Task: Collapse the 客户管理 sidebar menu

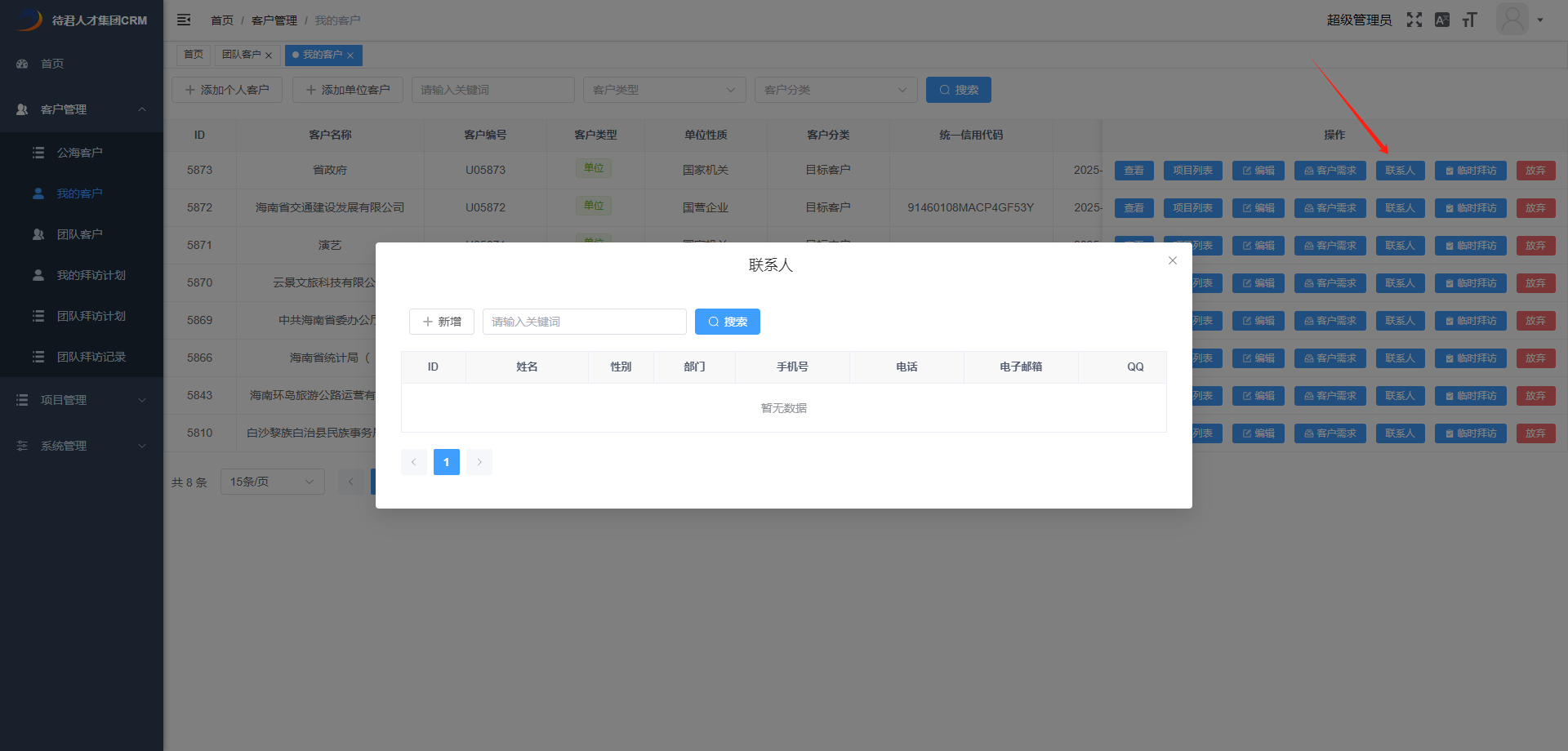Action: (82, 109)
